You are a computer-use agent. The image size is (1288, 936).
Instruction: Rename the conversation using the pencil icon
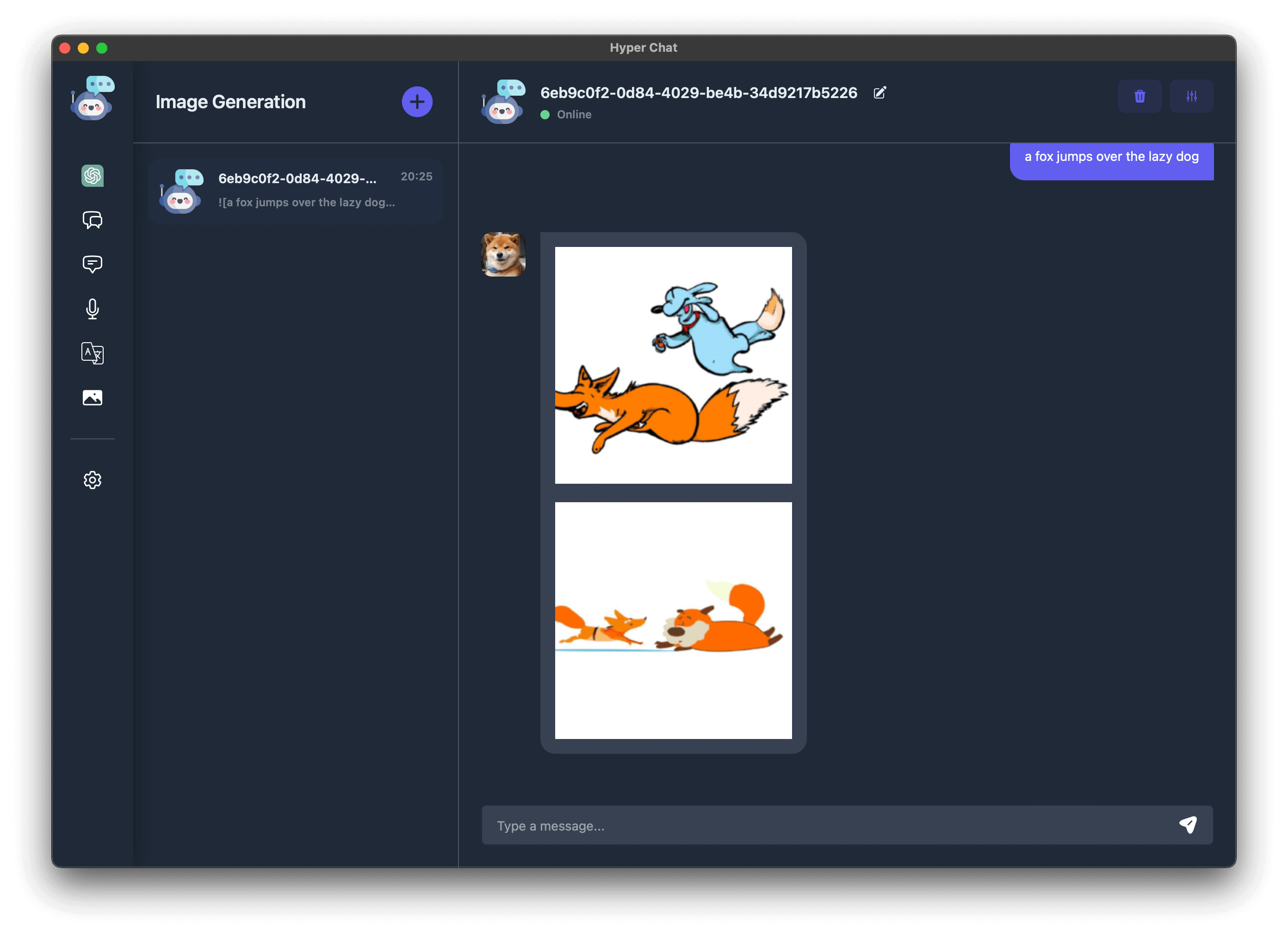pyautogui.click(x=879, y=92)
